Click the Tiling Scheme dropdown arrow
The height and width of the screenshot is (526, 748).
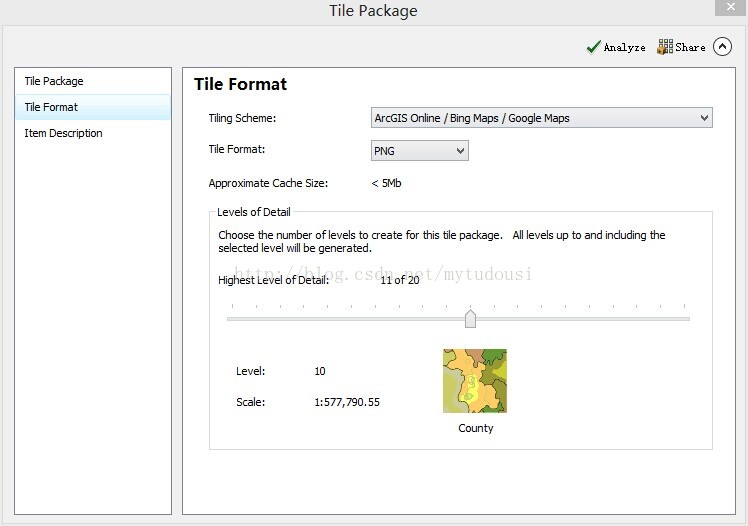tap(704, 118)
